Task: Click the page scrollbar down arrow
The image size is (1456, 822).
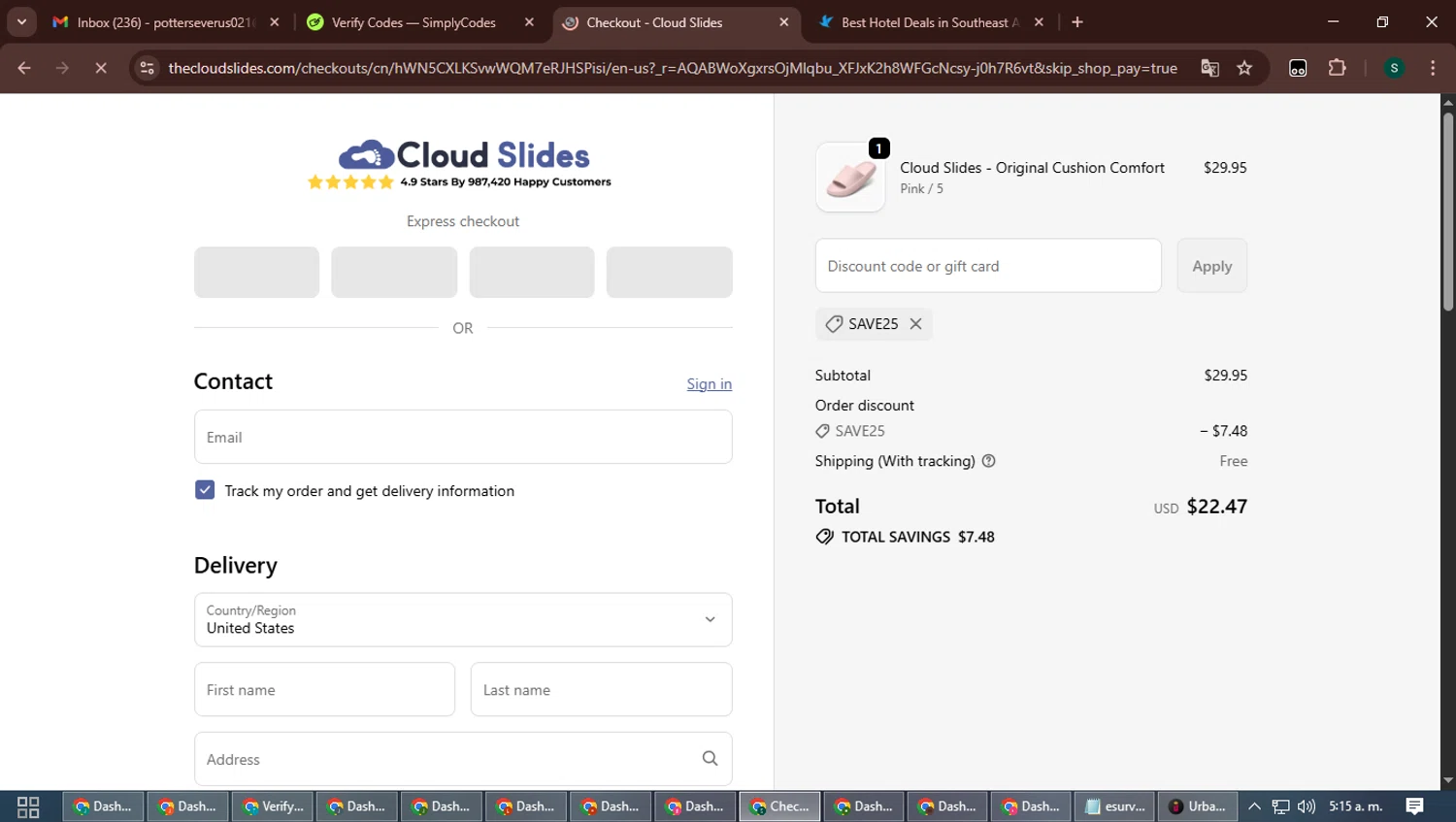Action: 1448,780
